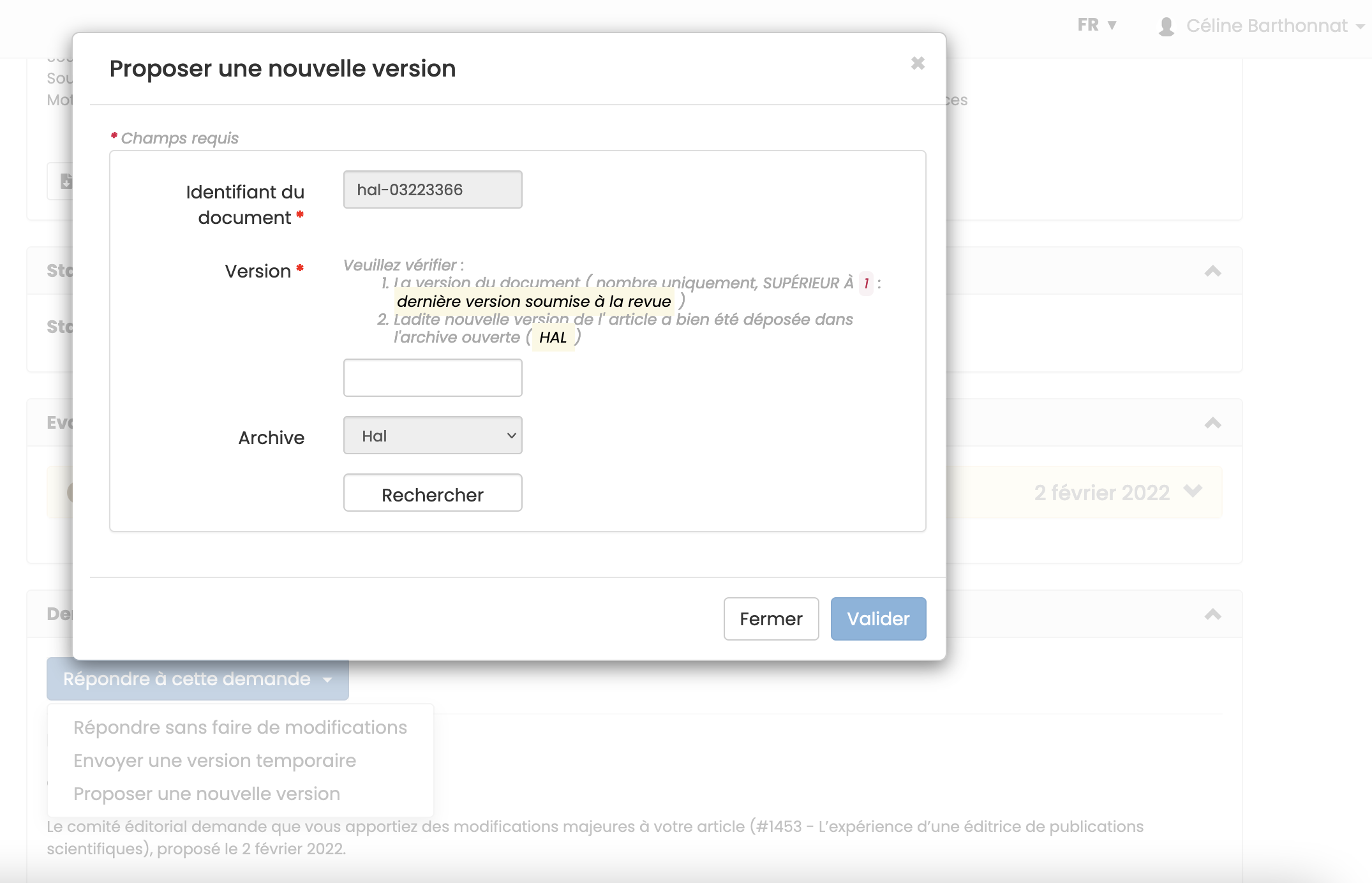Open the Archive dropdown showing Hal
This screenshot has height=883, width=1372.
coord(433,434)
